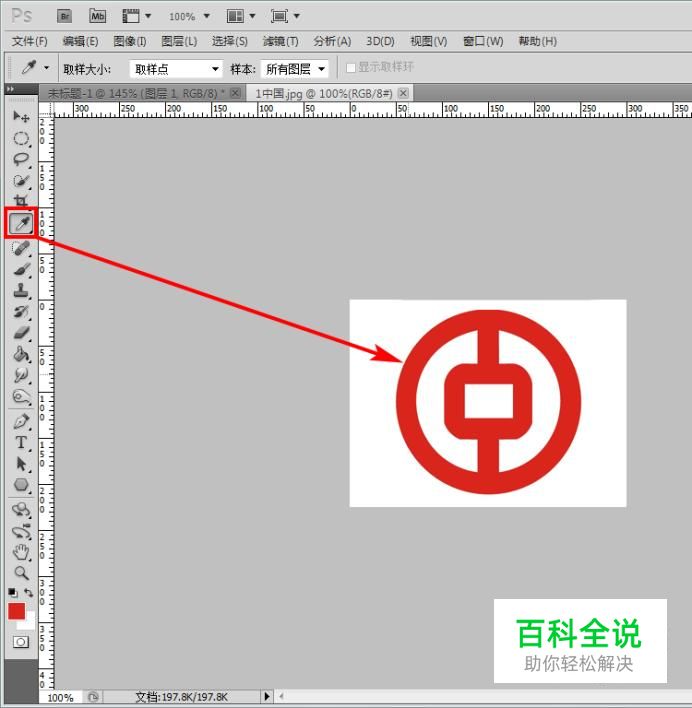Select the Path Selection tool

[21, 464]
